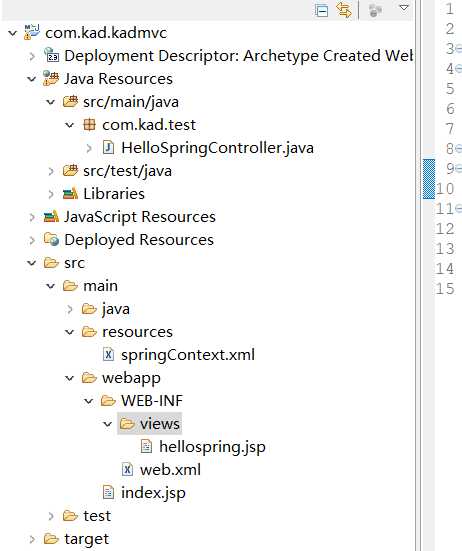Image resolution: width=462 pixels, height=551 pixels.
Task: Click the Libraries icon under Java Resources
Action: point(70,194)
